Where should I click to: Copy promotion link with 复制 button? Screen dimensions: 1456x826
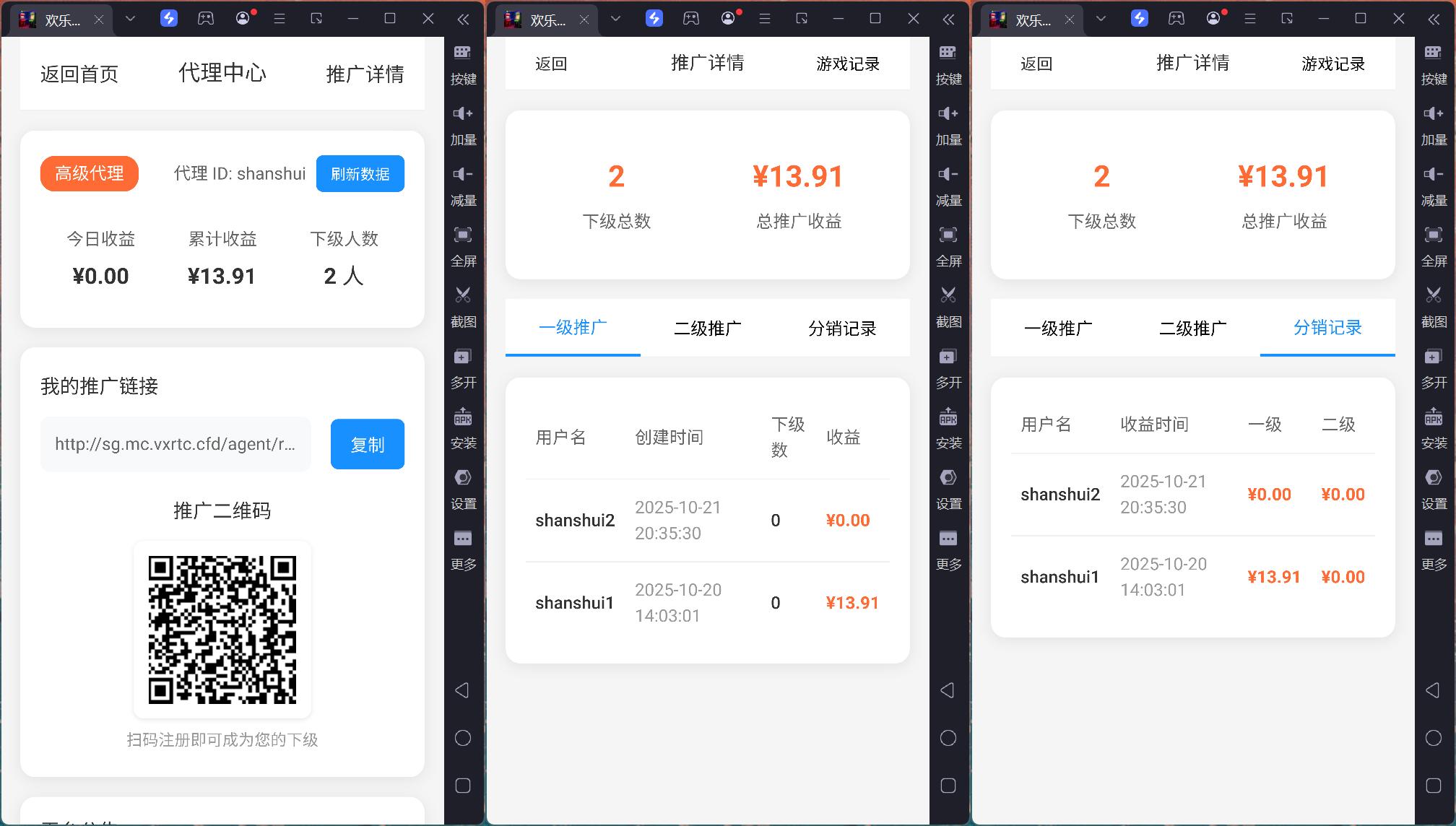click(x=367, y=444)
